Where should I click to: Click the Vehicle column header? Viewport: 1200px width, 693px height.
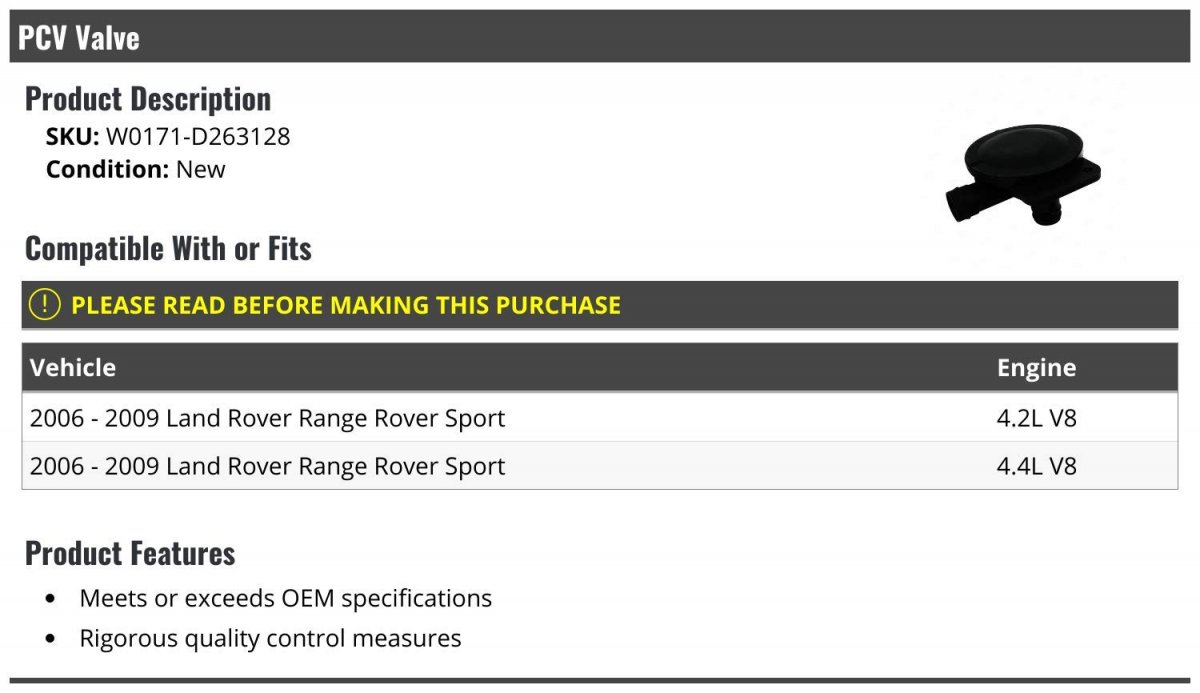pos(73,367)
